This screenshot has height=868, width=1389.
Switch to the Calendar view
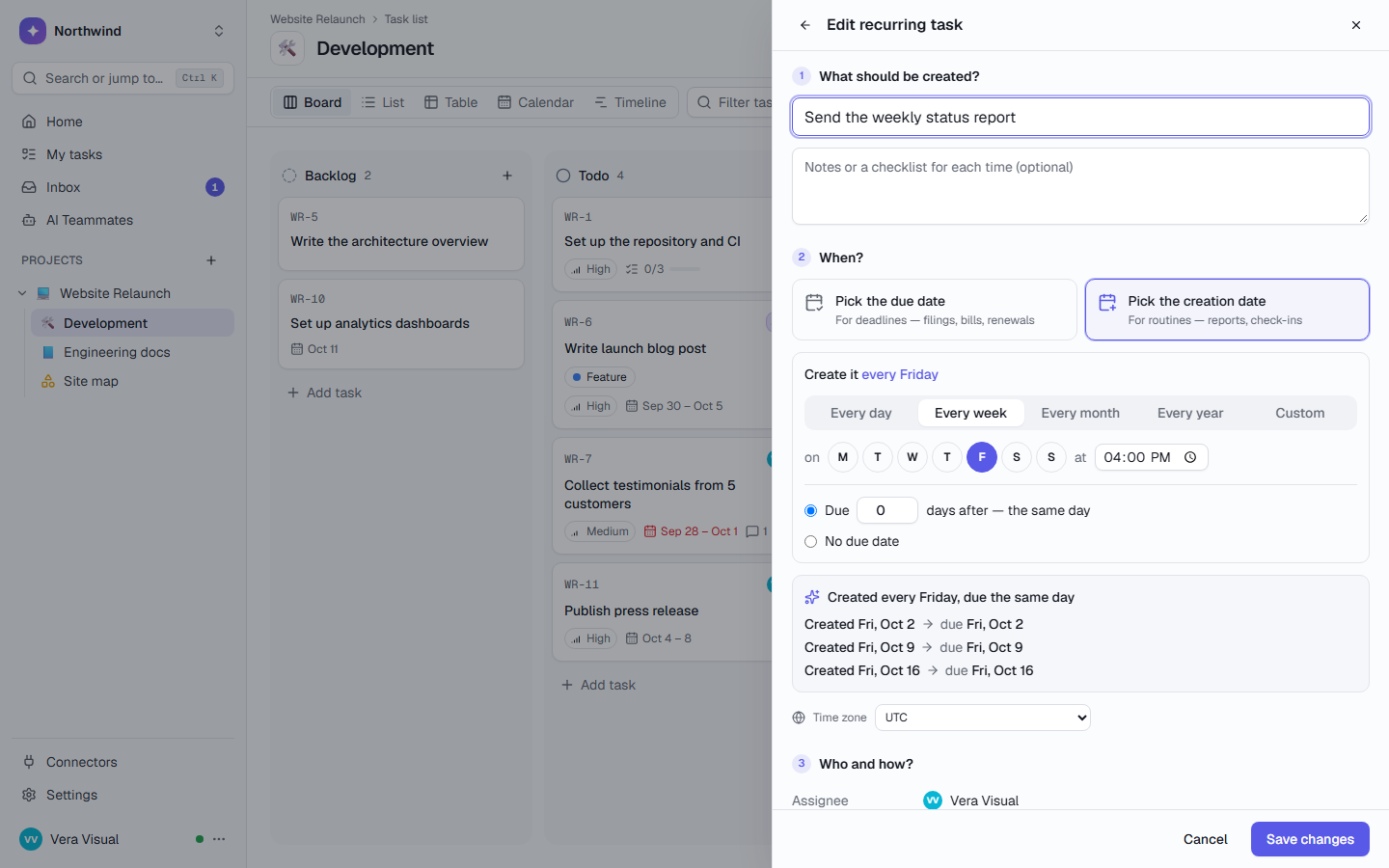point(535,102)
